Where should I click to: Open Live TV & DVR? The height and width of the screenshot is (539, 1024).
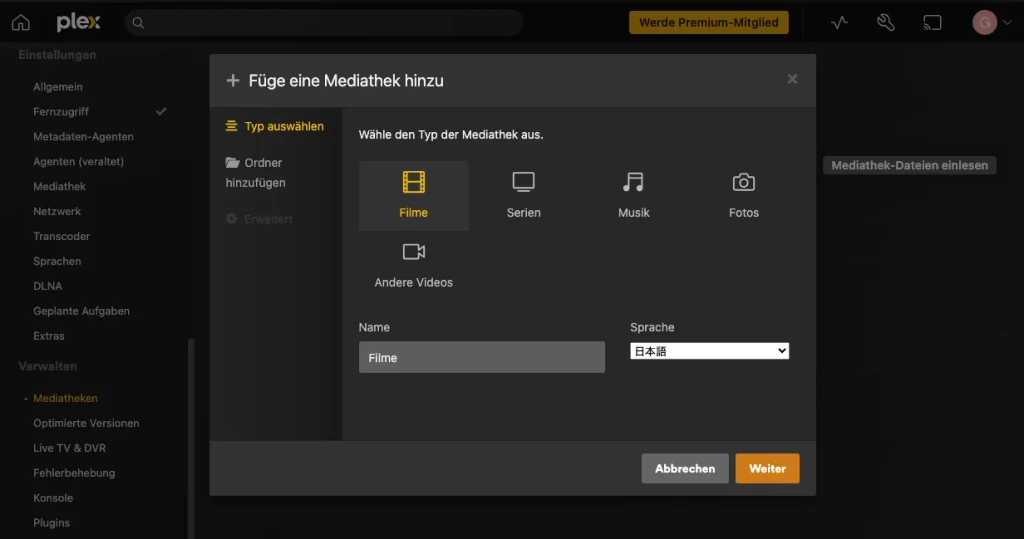tap(69, 448)
